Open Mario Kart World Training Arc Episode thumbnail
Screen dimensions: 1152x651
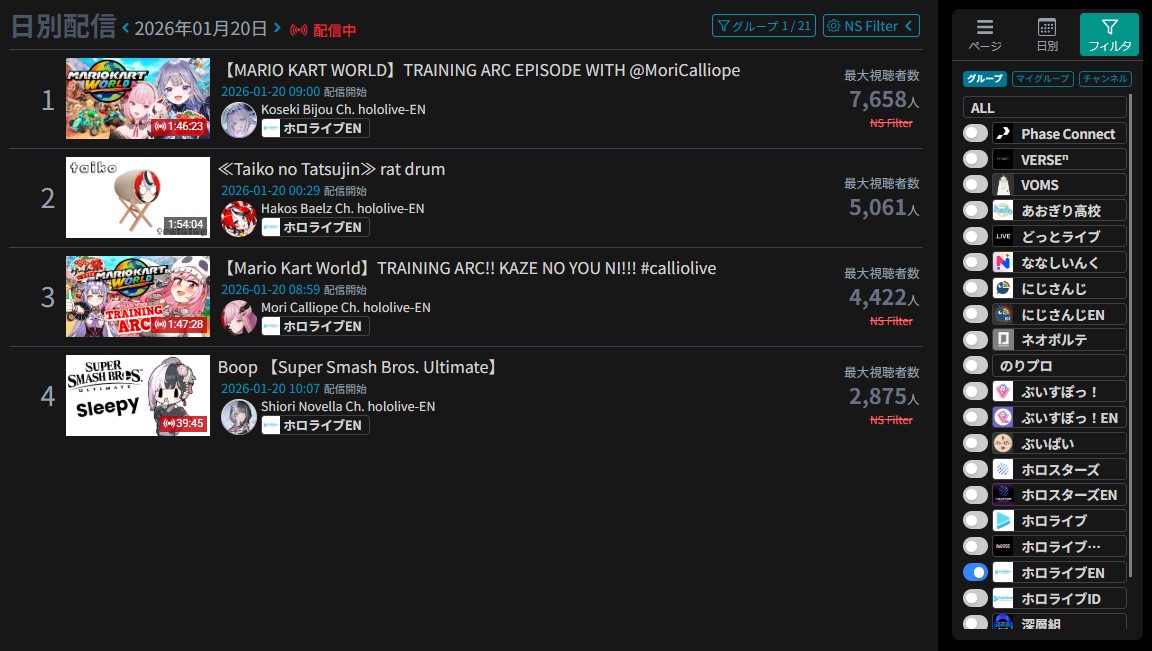point(138,98)
